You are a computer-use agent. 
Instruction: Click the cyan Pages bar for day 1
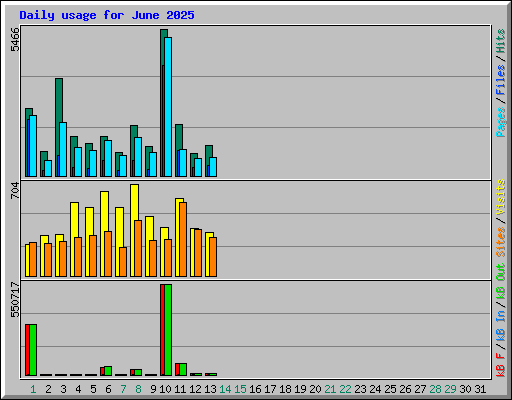[x=33, y=146]
